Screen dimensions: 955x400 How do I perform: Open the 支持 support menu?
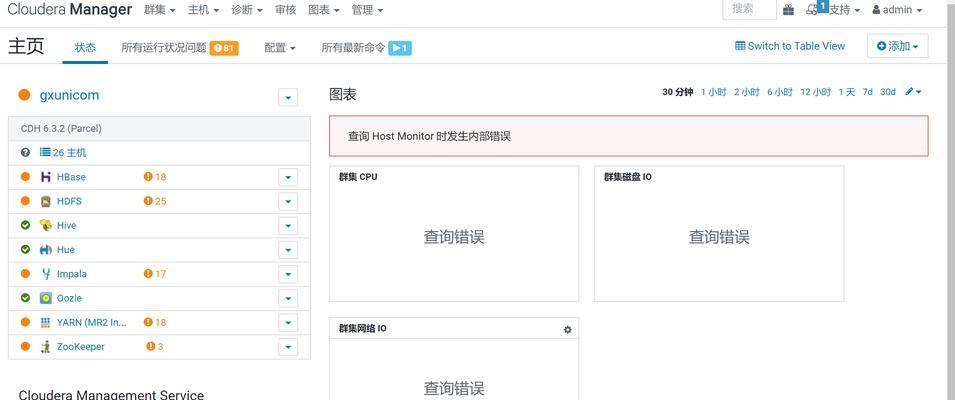pyautogui.click(x=844, y=10)
